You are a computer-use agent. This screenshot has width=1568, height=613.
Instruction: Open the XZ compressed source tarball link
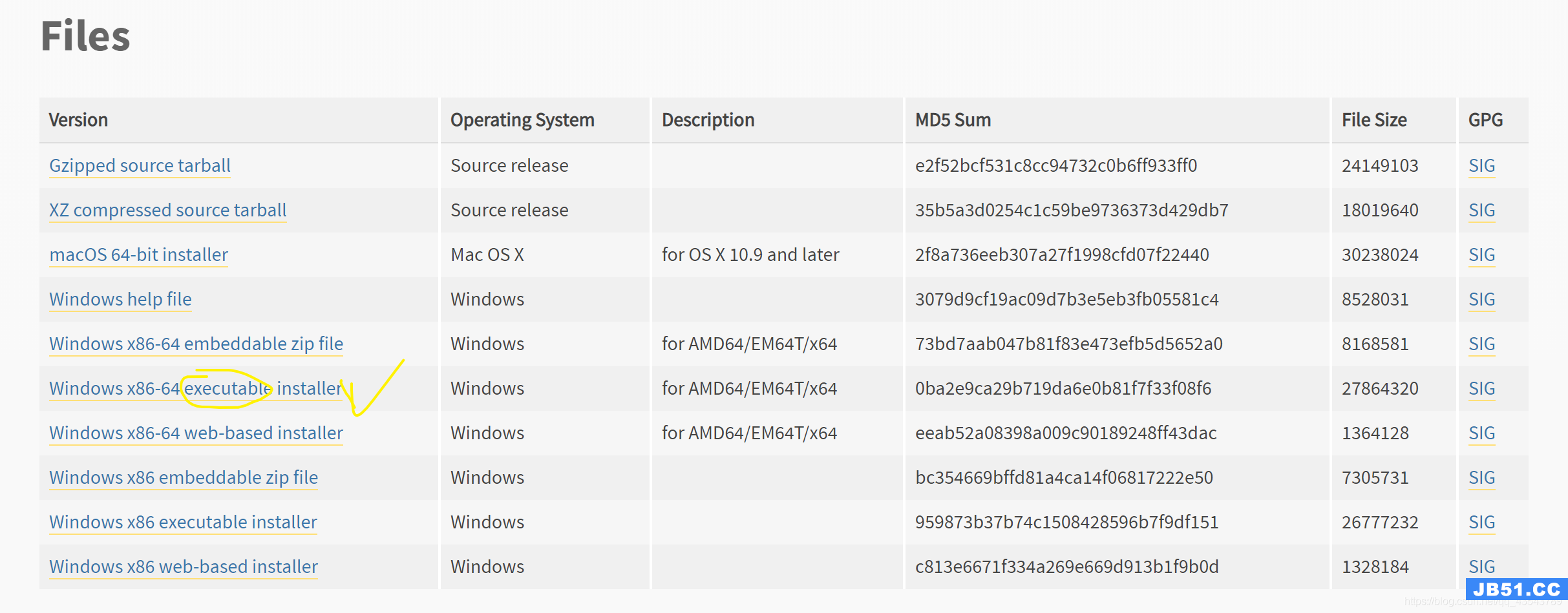coord(167,211)
